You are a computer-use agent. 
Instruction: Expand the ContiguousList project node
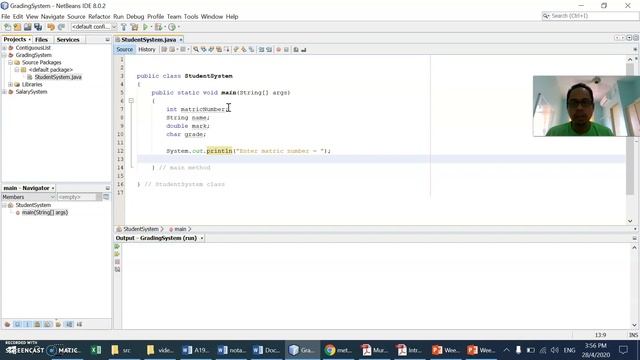pos(4,48)
